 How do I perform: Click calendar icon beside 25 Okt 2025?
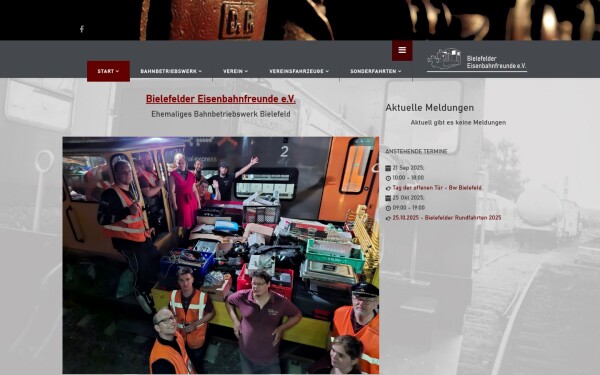point(388,198)
